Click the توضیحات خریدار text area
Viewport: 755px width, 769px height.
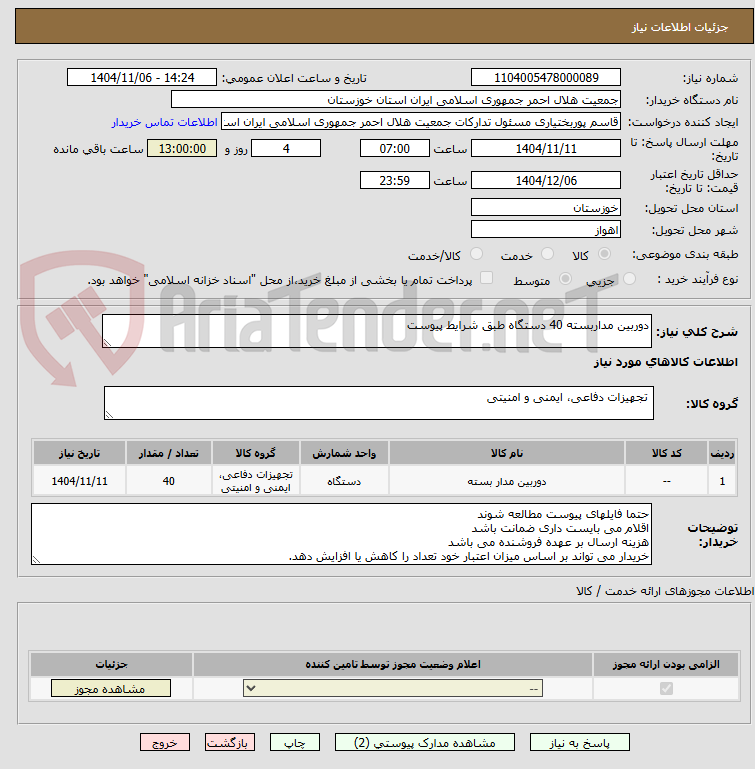click(x=341, y=534)
